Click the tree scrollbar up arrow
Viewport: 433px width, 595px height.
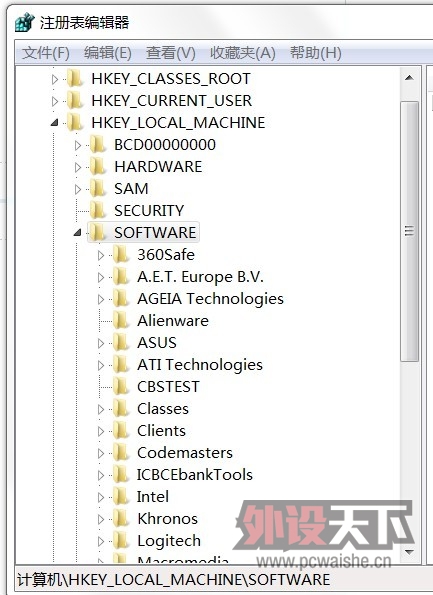(409, 78)
